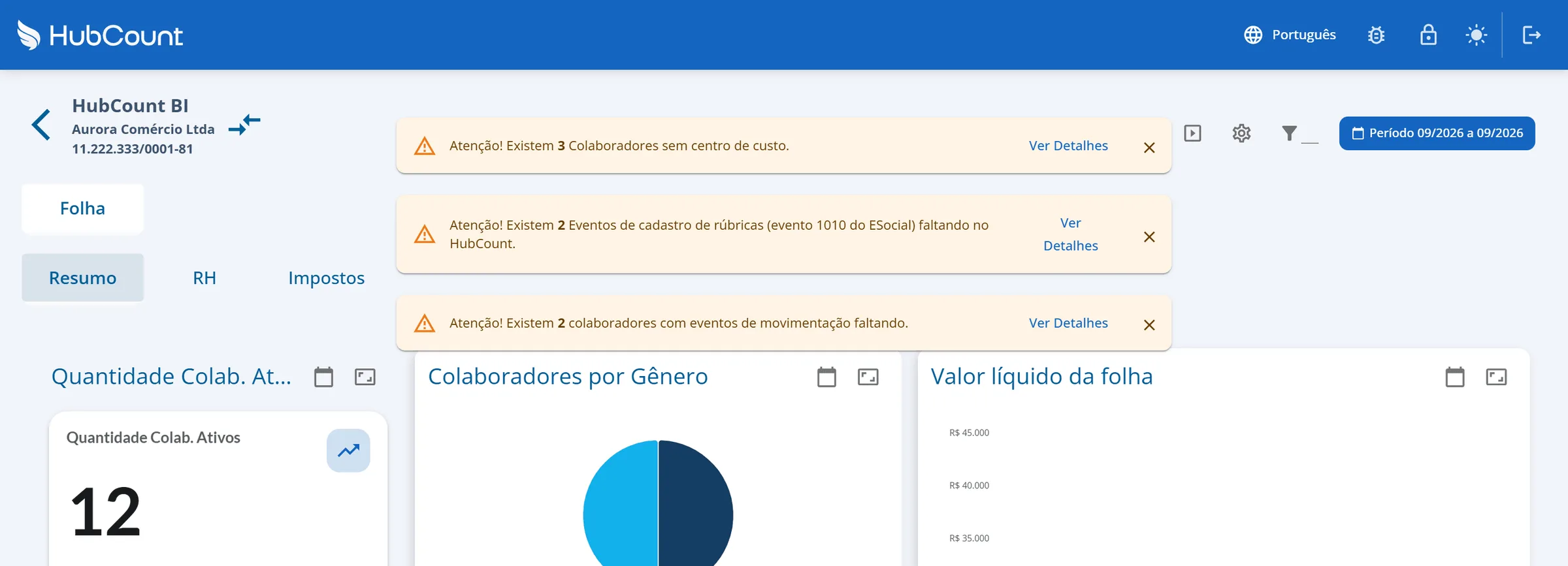The height and width of the screenshot is (566, 1568).
Task: Dismiss the movimentação faltando alert
Action: (x=1149, y=325)
